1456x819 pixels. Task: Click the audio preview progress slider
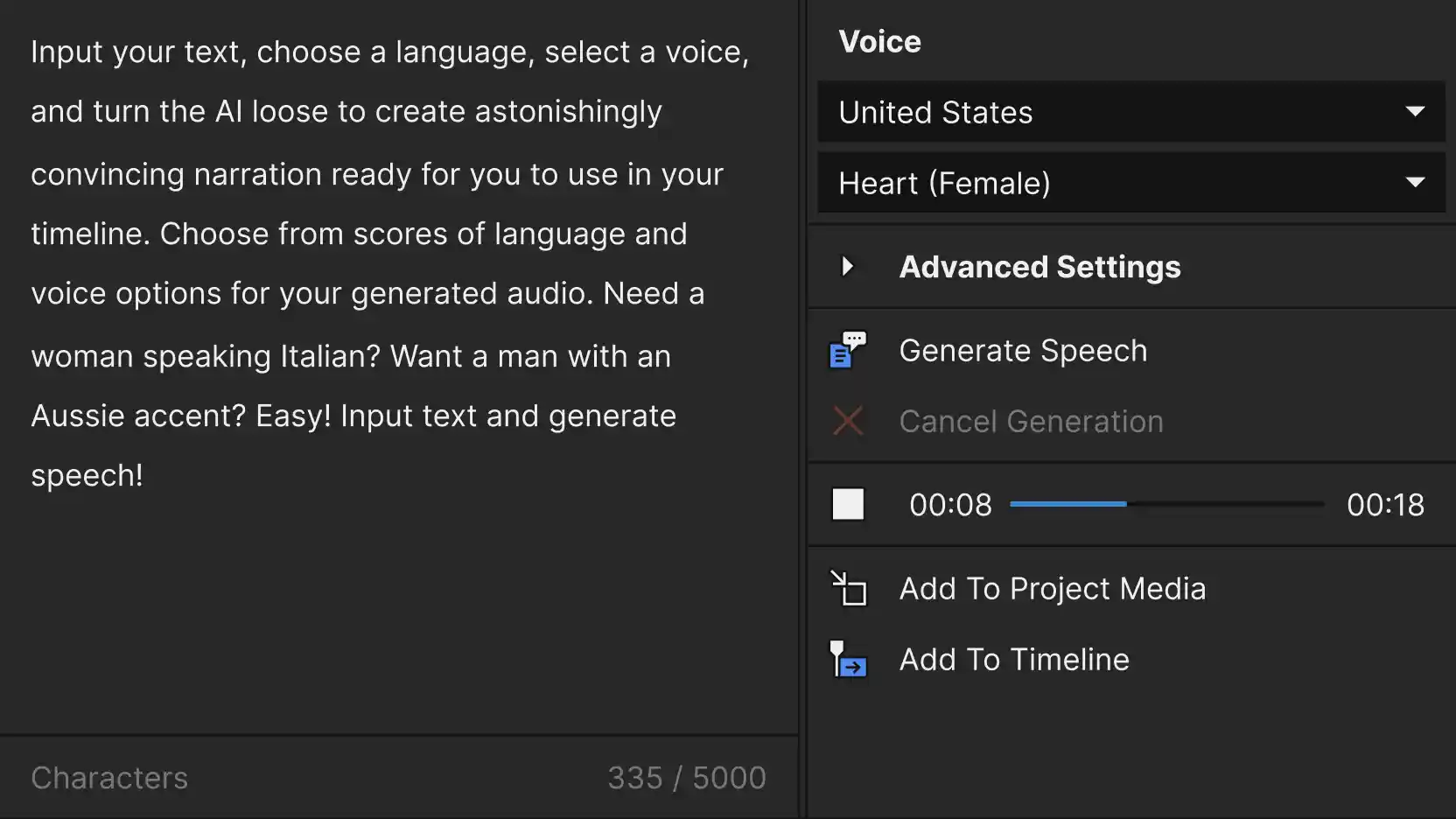tap(1166, 504)
